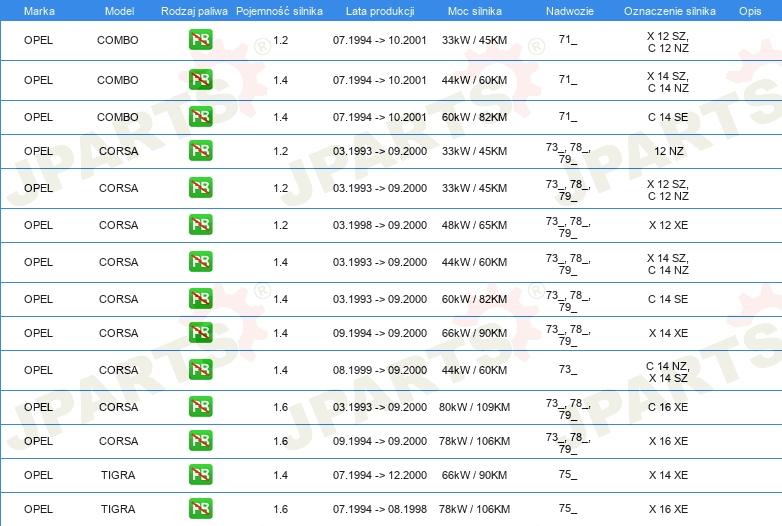Click Lata produkcji column header

pyautogui.click(x=380, y=11)
